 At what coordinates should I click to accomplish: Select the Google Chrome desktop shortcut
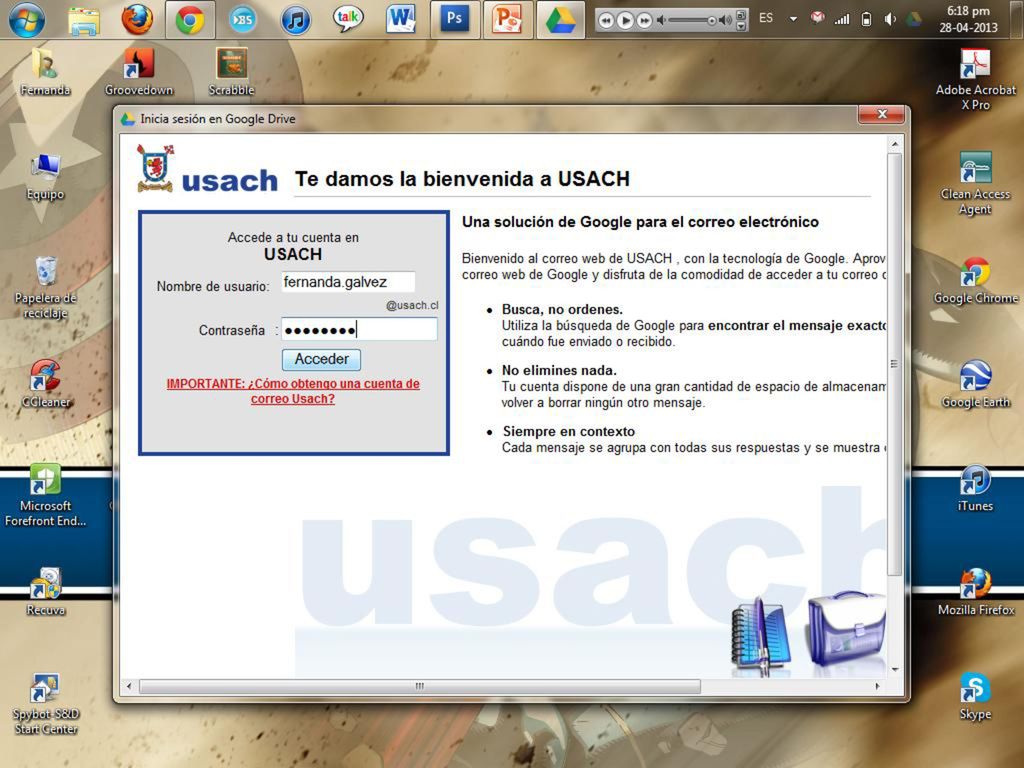pyautogui.click(x=976, y=281)
